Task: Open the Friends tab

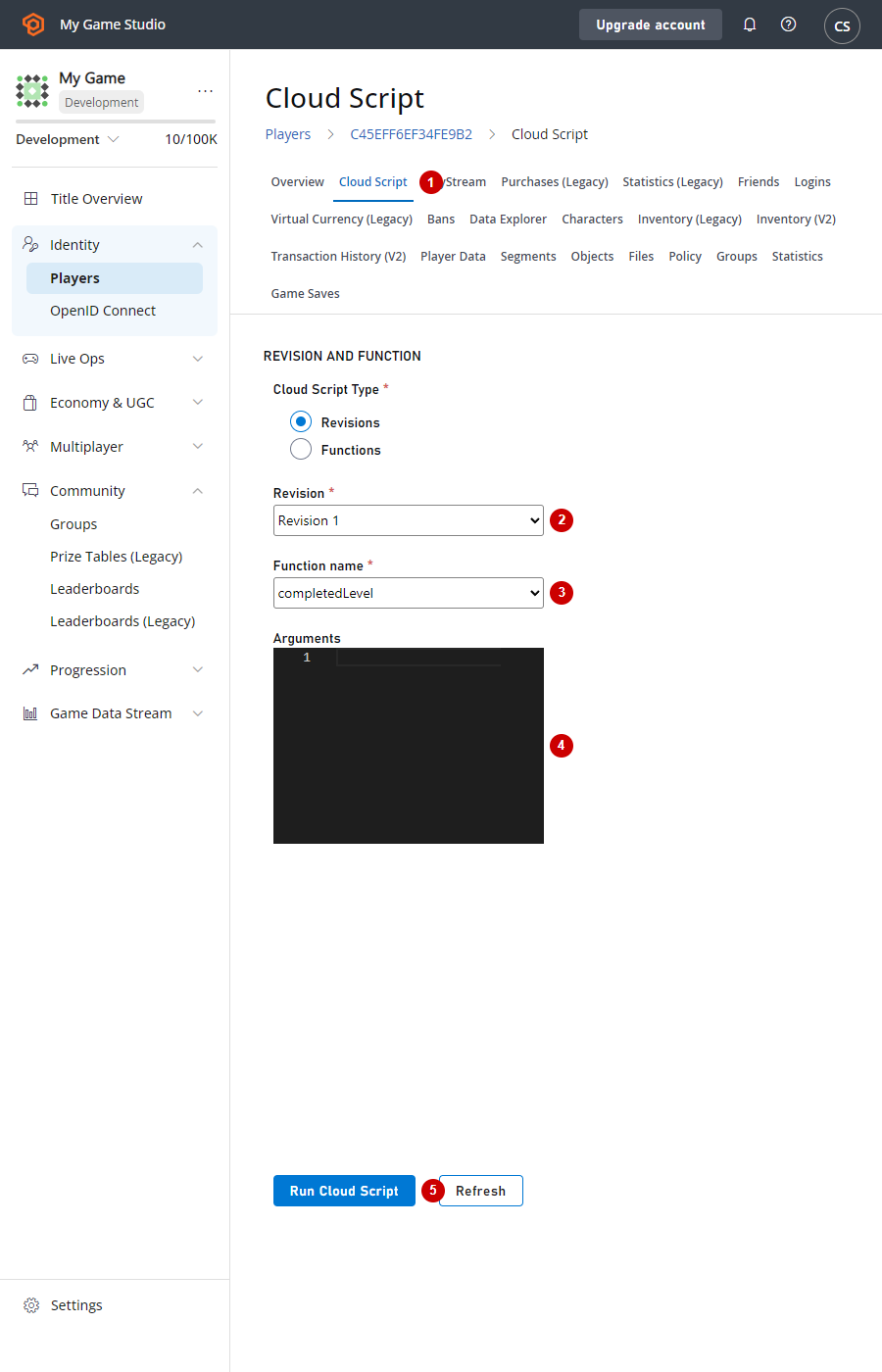Action: pyautogui.click(x=759, y=182)
